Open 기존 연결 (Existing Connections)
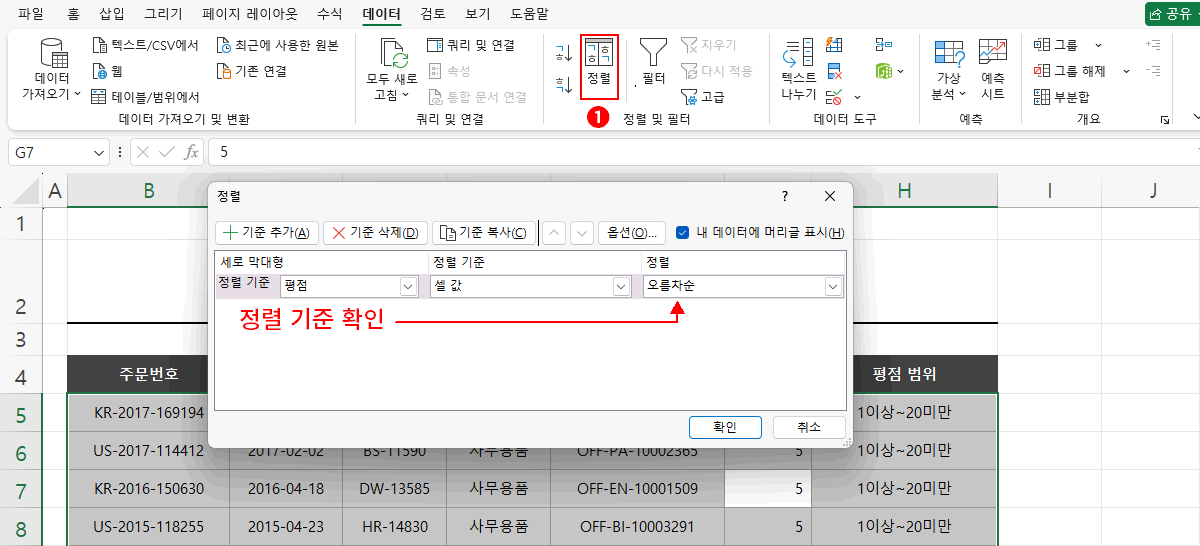Image resolution: width=1200 pixels, height=546 pixels. 254,71
